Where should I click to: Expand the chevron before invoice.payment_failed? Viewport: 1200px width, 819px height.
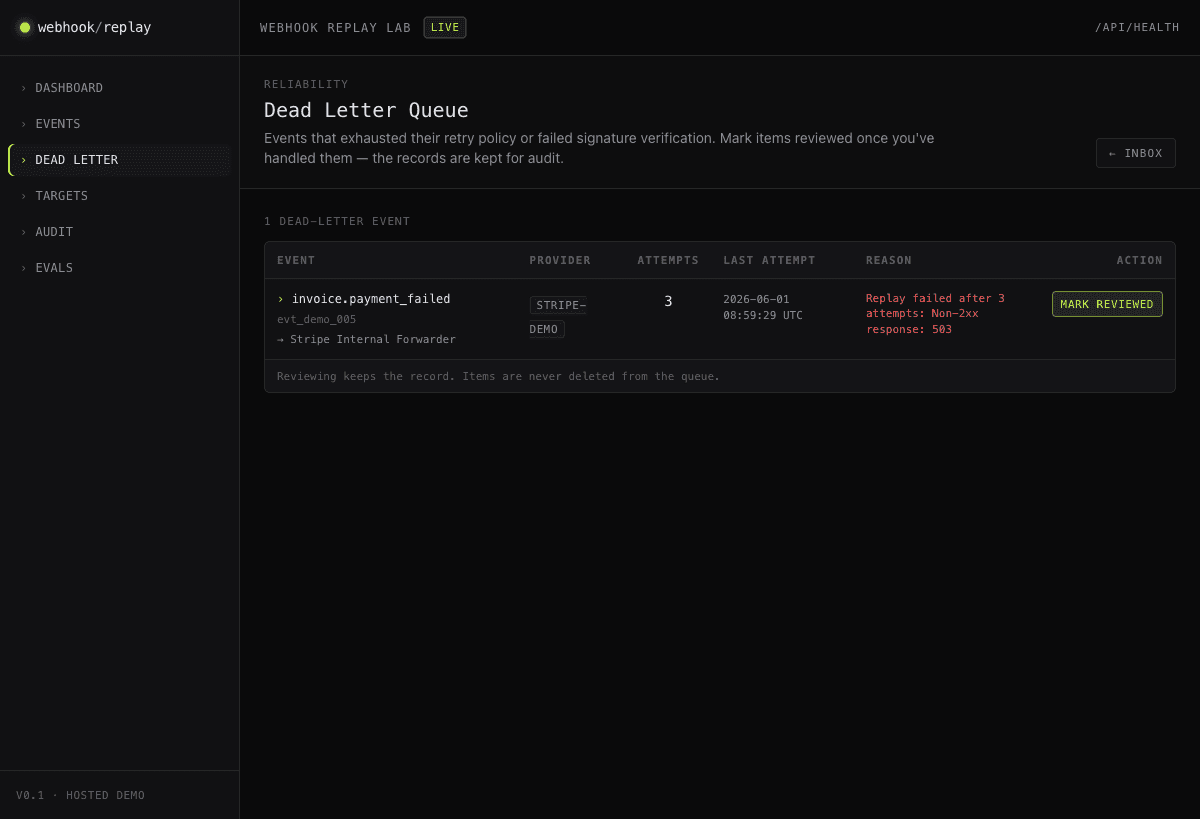[281, 299]
